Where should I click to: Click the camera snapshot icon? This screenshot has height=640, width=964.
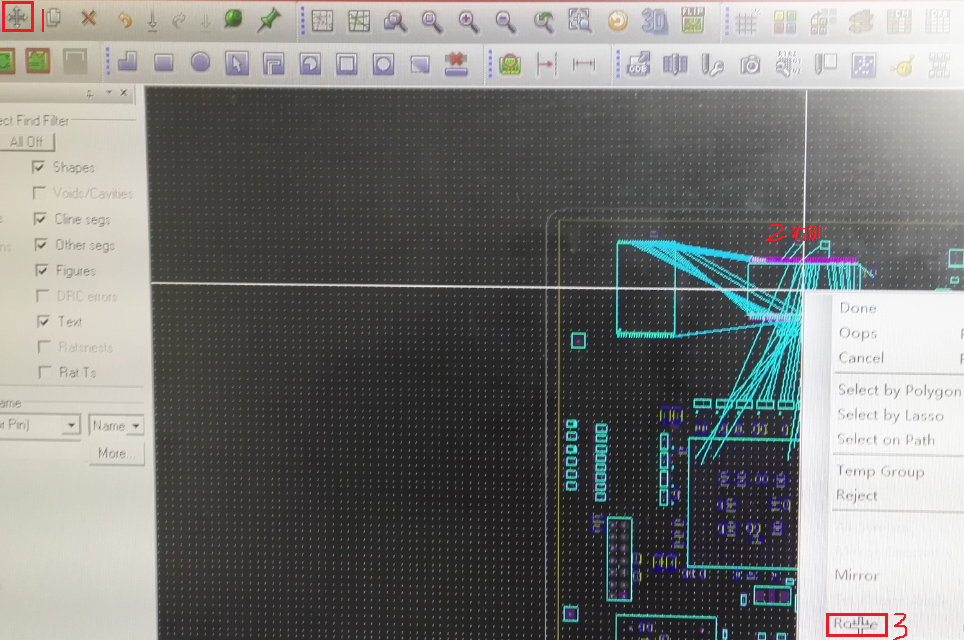750,65
